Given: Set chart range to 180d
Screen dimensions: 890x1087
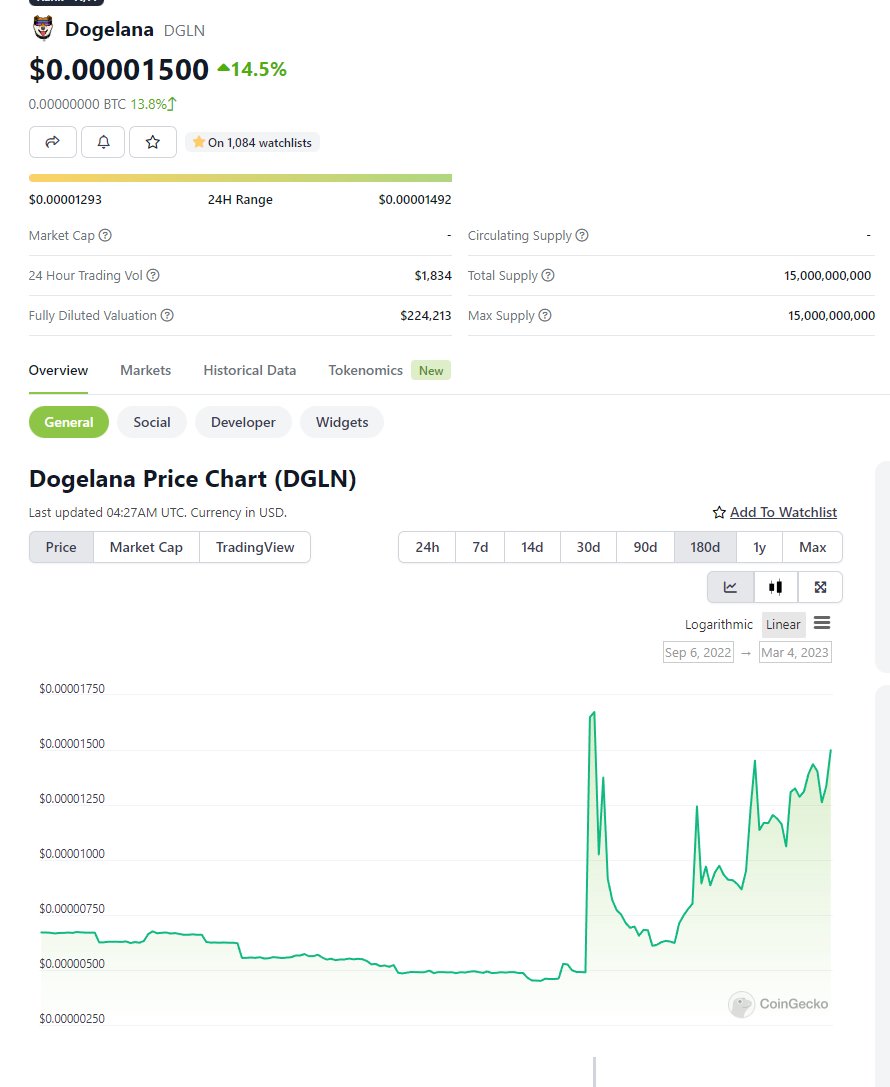Looking at the screenshot, I should 705,547.
